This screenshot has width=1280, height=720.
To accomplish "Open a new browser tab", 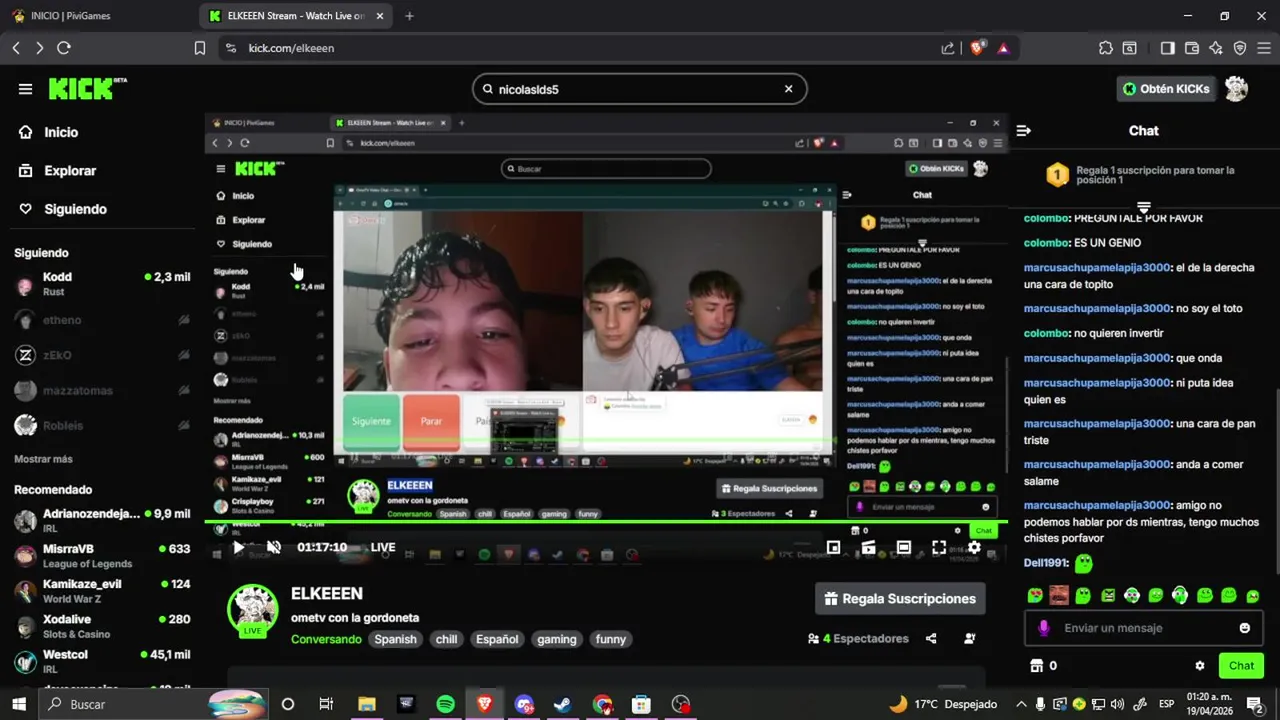I will coord(409,16).
